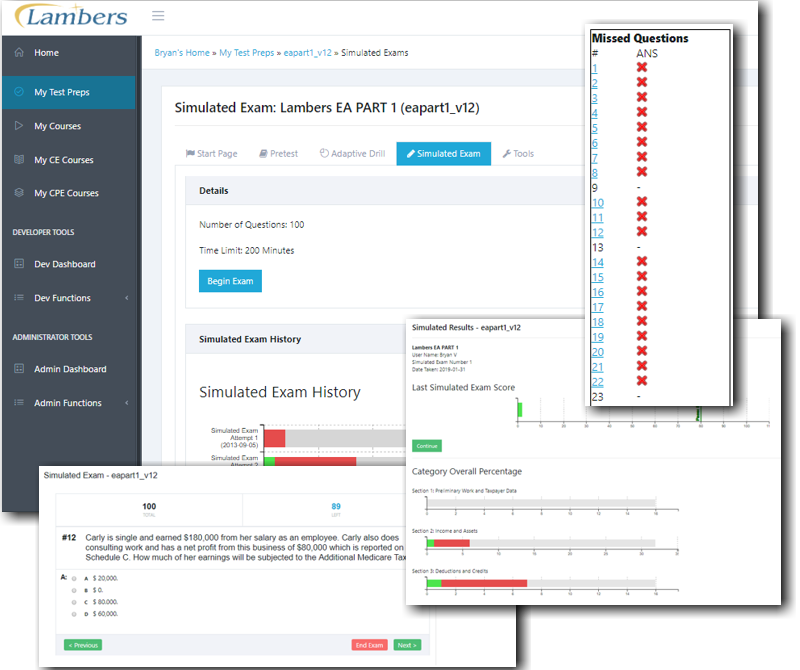This screenshot has width=800, height=670.
Task: Click the wrench icon on Tools tab
Action: (x=507, y=154)
